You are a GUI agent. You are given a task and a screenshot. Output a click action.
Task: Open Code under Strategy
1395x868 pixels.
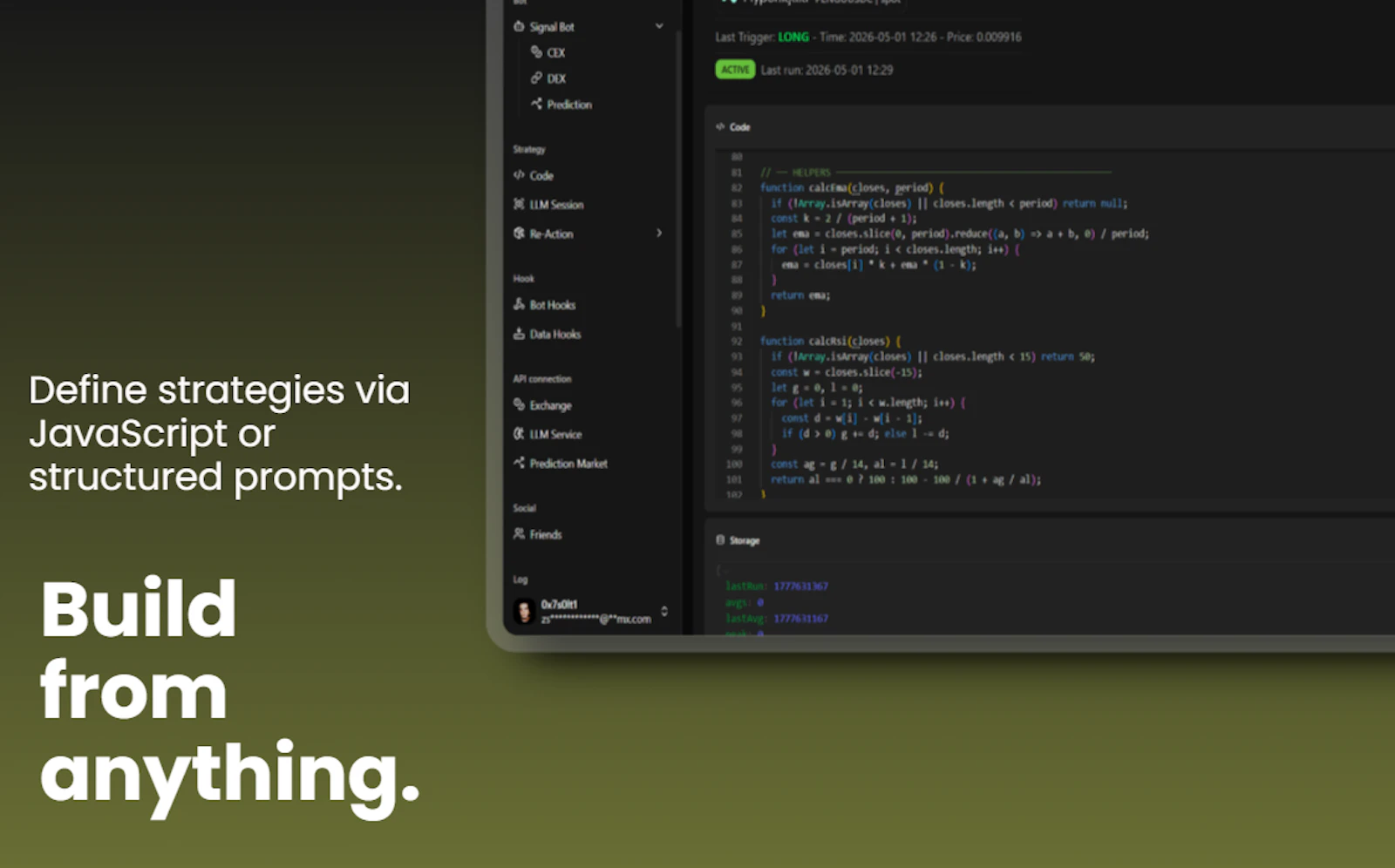(541, 176)
